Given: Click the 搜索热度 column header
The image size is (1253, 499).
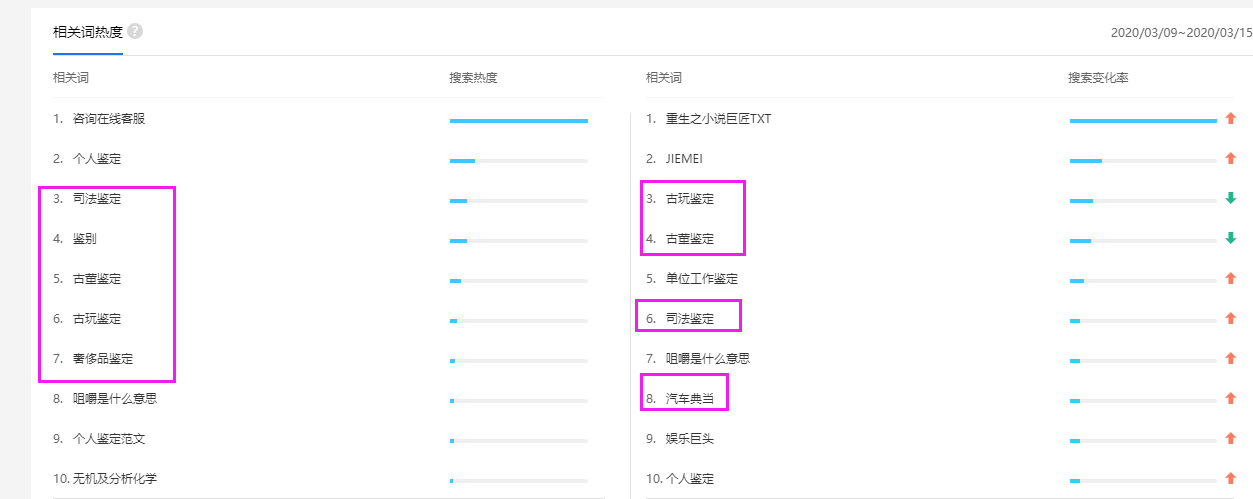Looking at the screenshot, I should pos(473,78).
